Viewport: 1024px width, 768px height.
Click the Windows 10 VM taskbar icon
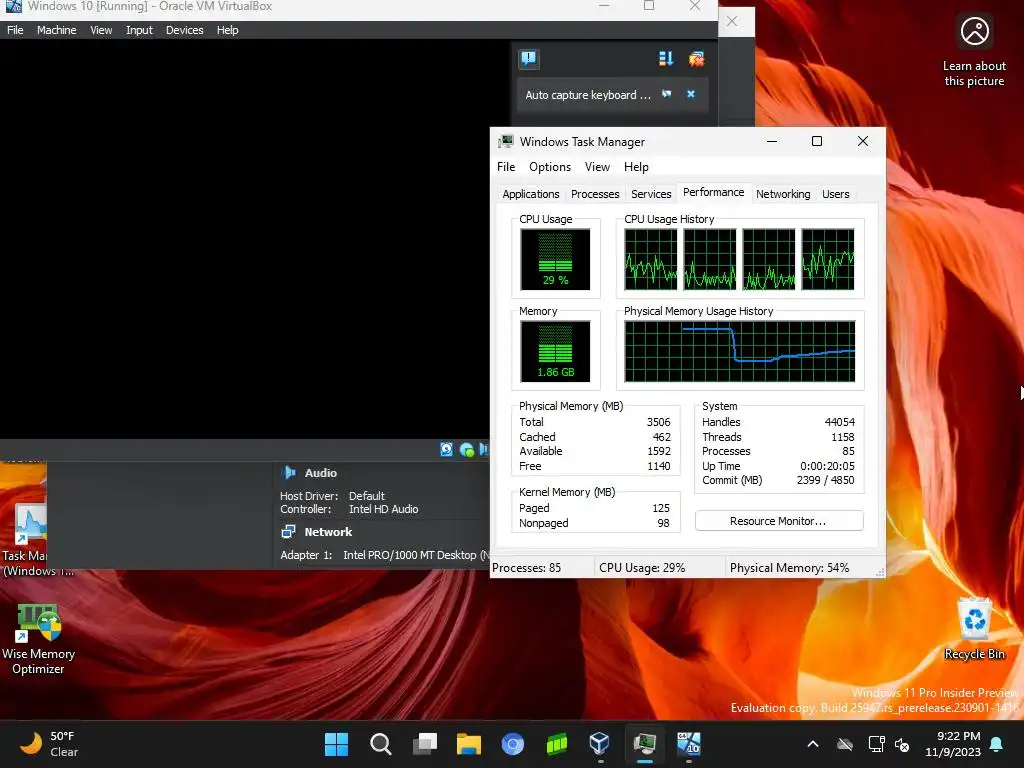[x=688, y=744]
